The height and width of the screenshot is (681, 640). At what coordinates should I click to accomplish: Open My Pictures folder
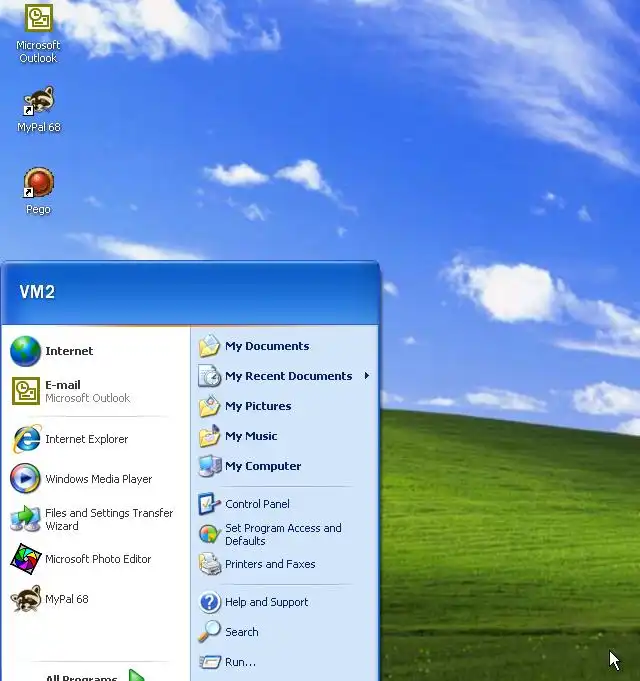(x=284, y=406)
